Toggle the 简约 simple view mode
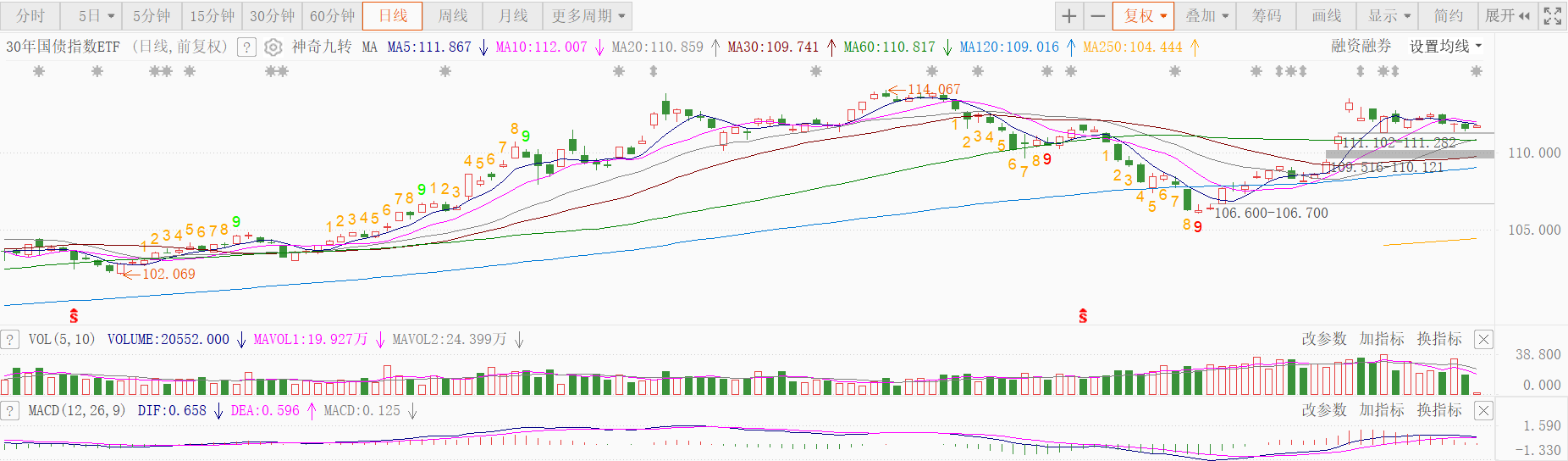This screenshot has width=1568, height=461. pyautogui.click(x=1448, y=16)
